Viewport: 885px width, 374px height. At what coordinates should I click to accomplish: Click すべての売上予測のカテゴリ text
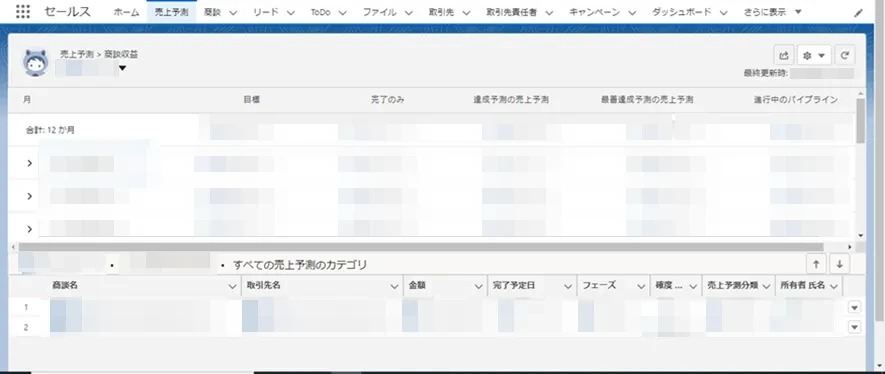(300, 265)
